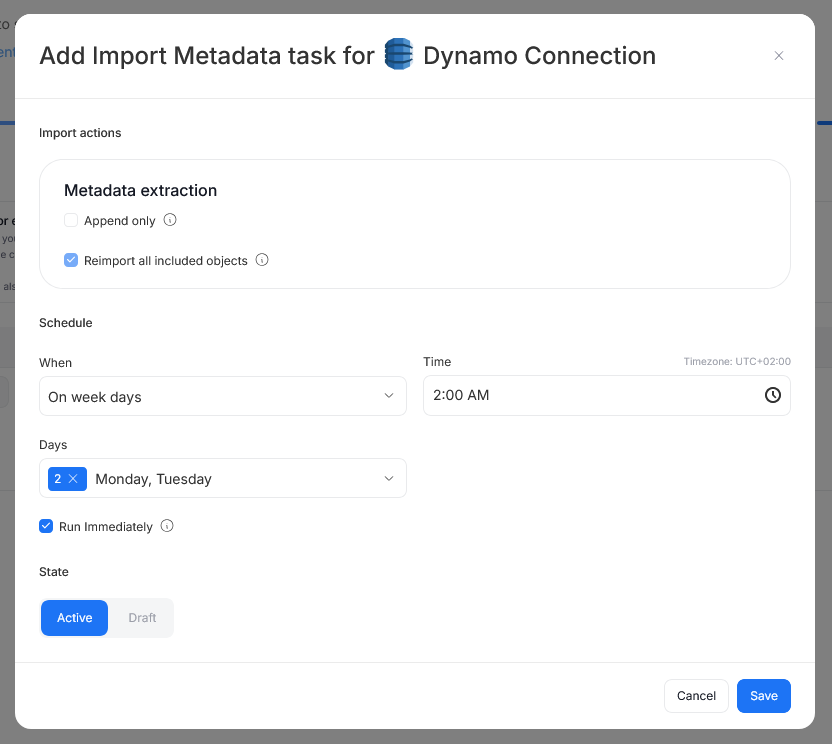Click the Dynamo Connection database icon
The width and height of the screenshot is (832, 744).
[398, 54]
